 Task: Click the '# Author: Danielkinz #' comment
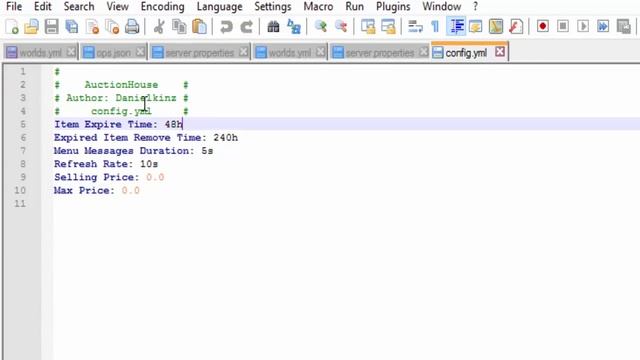coord(121,98)
